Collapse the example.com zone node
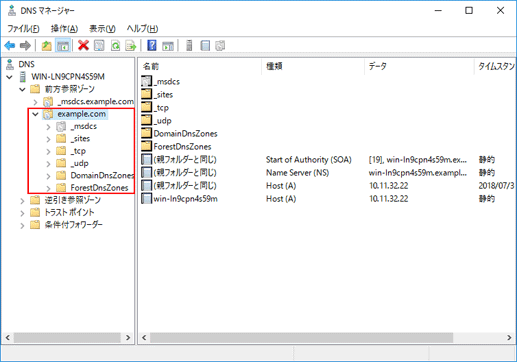The image size is (517, 362). [35, 114]
